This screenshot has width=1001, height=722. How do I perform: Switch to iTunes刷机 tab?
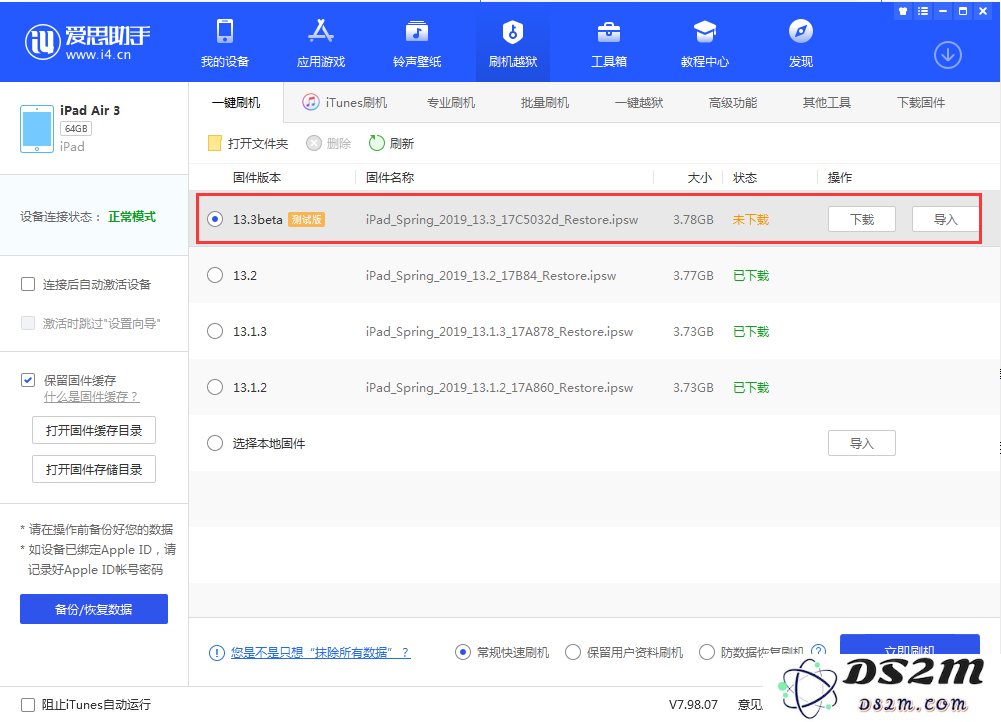tap(345, 103)
